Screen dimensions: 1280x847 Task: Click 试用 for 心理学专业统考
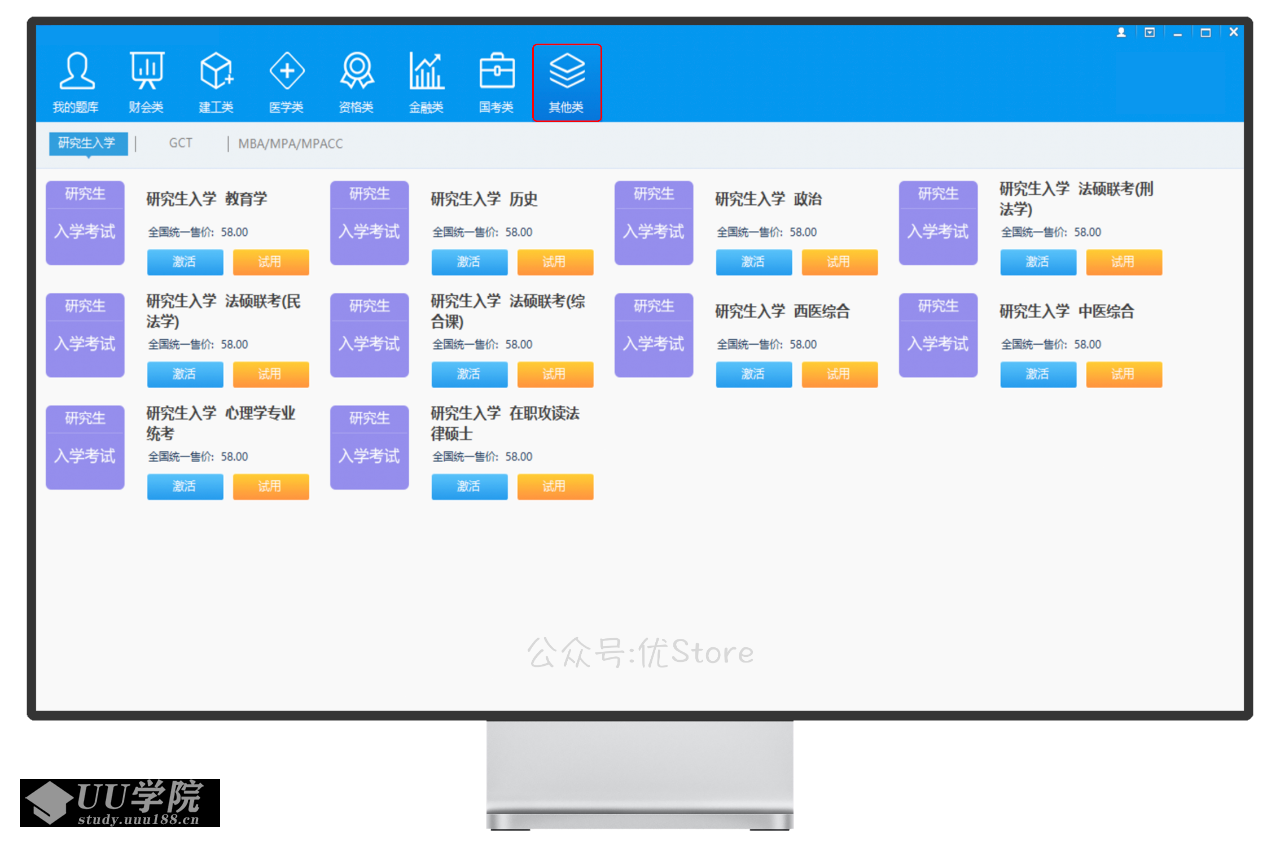click(x=271, y=486)
